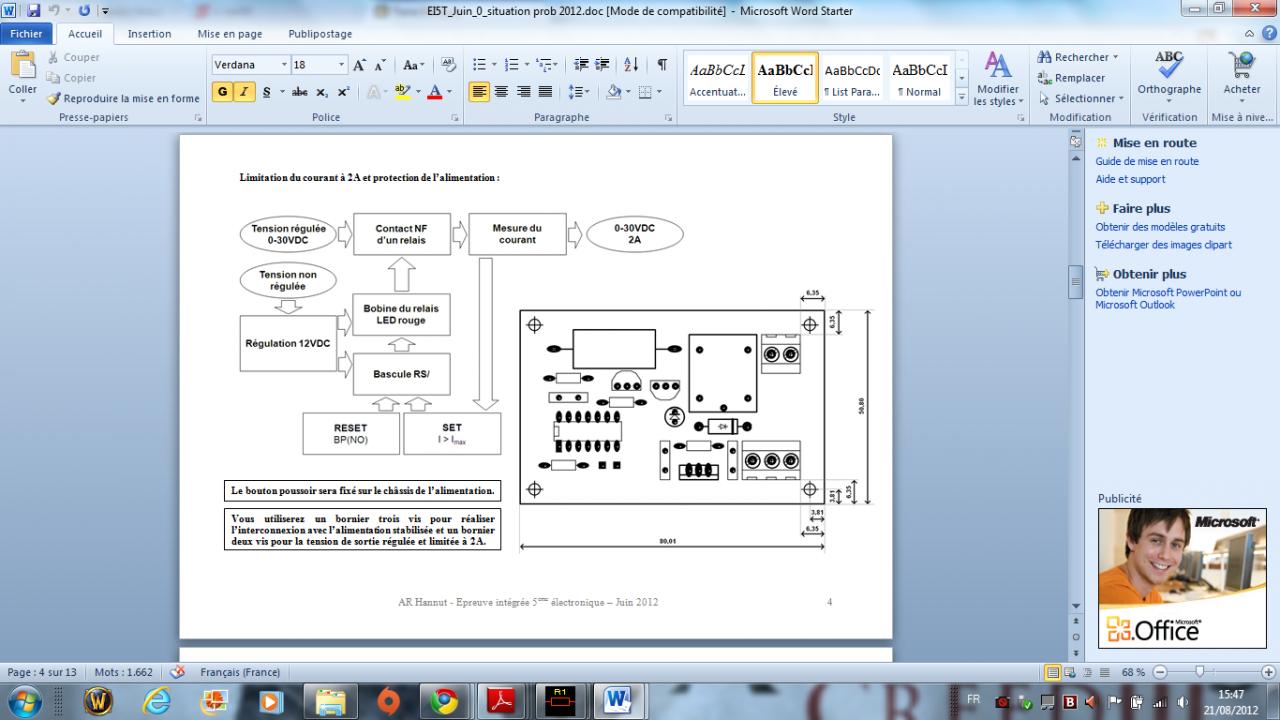Apply strikethrough with the abc icon
The image size is (1280, 720).
coord(299,92)
